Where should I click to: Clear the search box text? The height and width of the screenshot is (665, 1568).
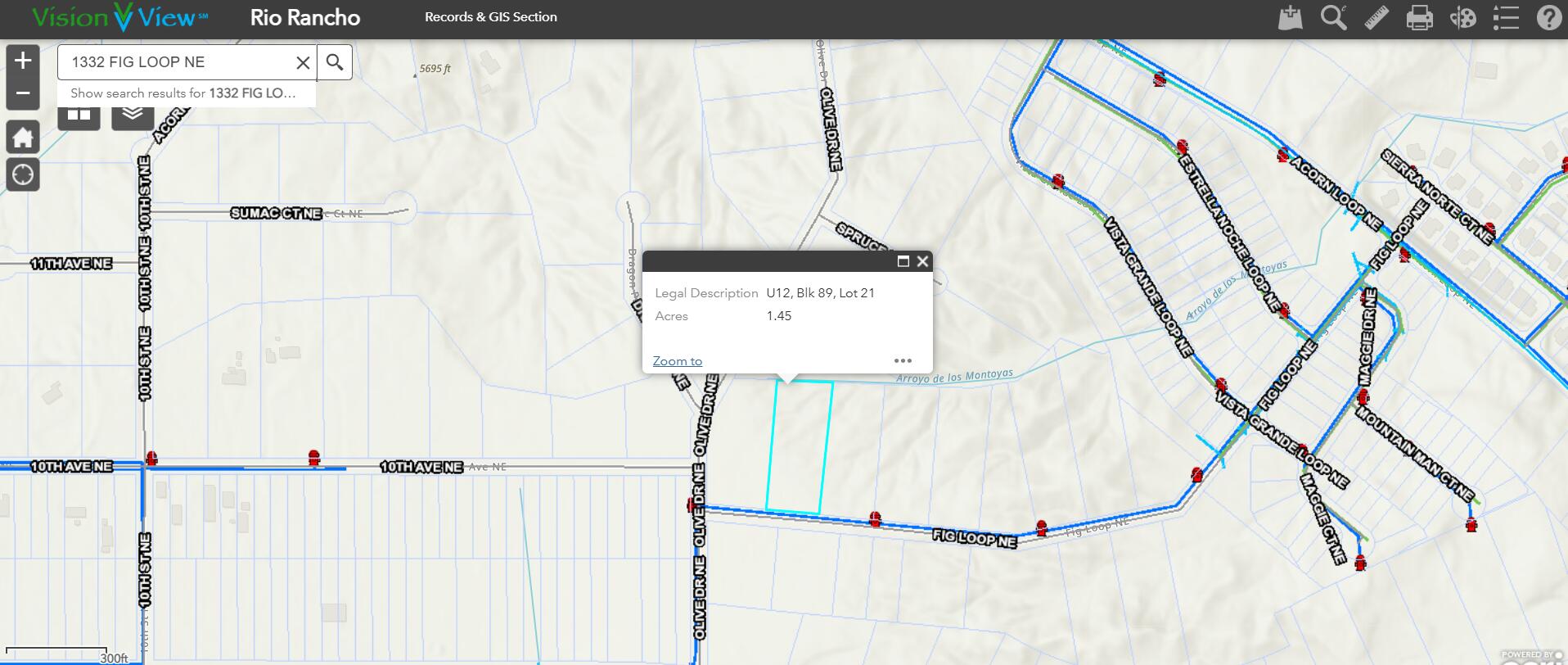pyautogui.click(x=303, y=62)
